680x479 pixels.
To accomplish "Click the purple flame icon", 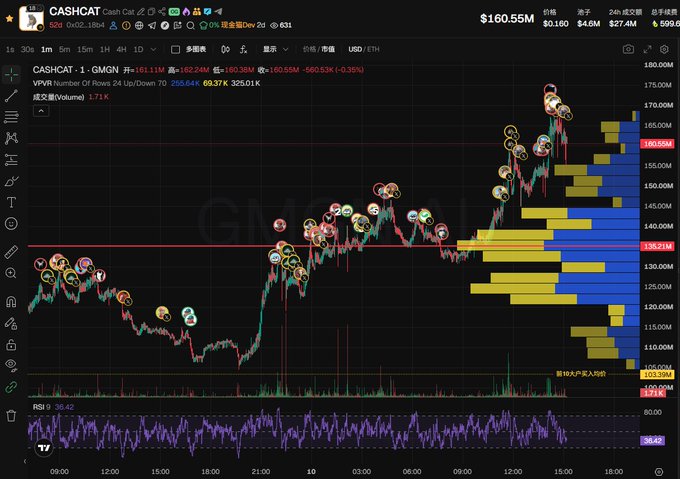I will pyautogui.click(x=186, y=12).
